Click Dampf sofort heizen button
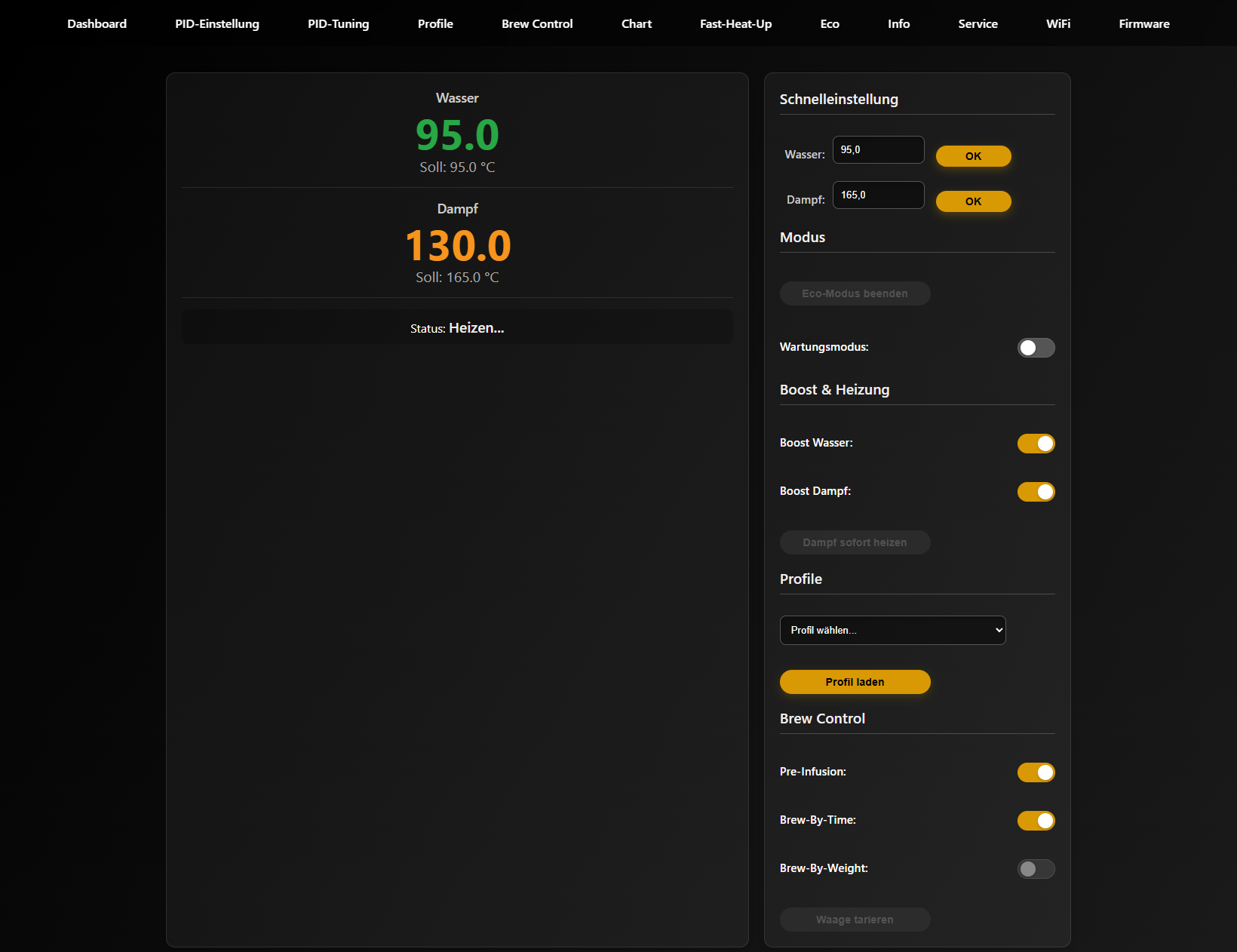The width and height of the screenshot is (1237, 952). pyautogui.click(x=855, y=542)
